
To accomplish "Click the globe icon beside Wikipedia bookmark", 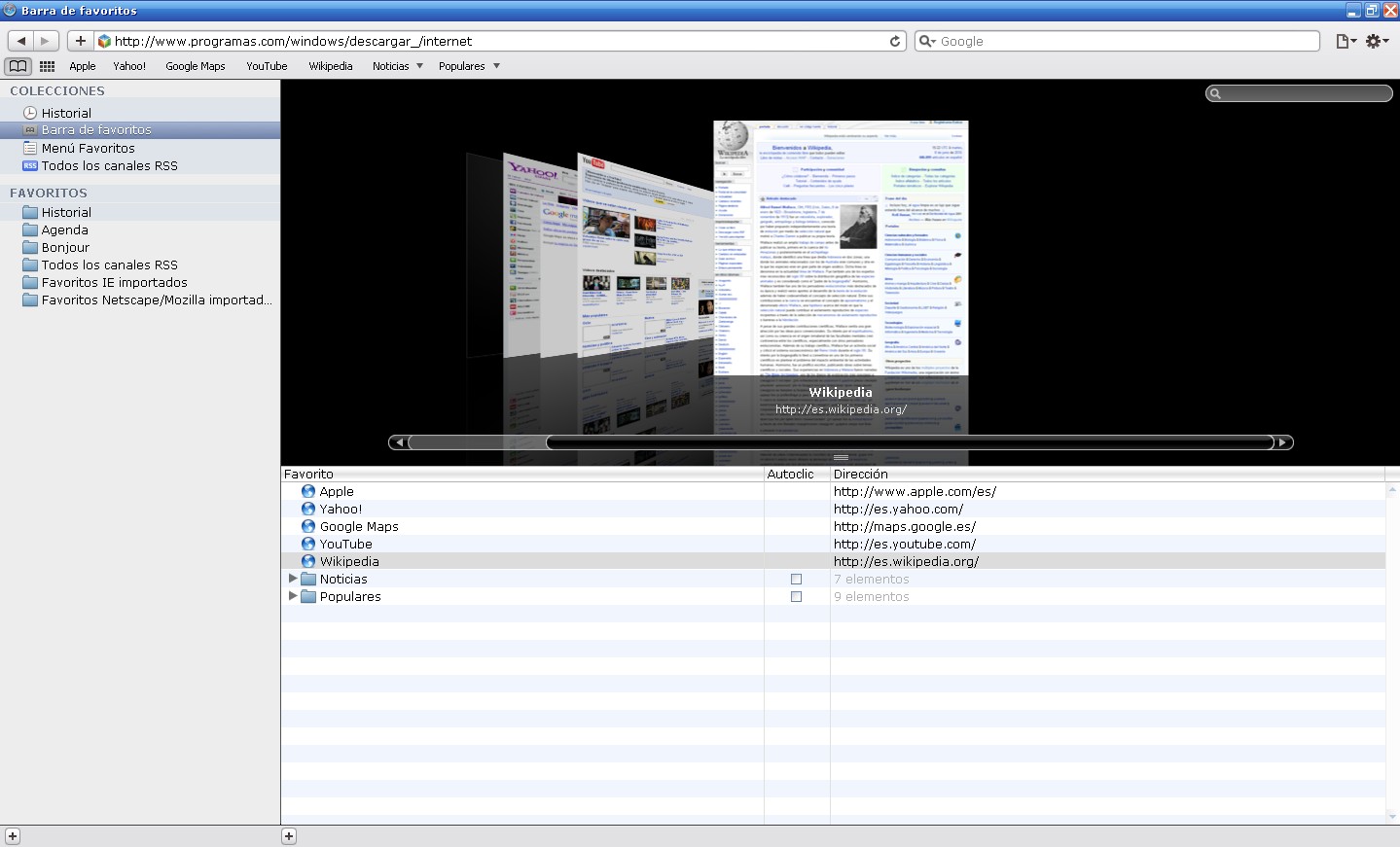I will (x=308, y=561).
